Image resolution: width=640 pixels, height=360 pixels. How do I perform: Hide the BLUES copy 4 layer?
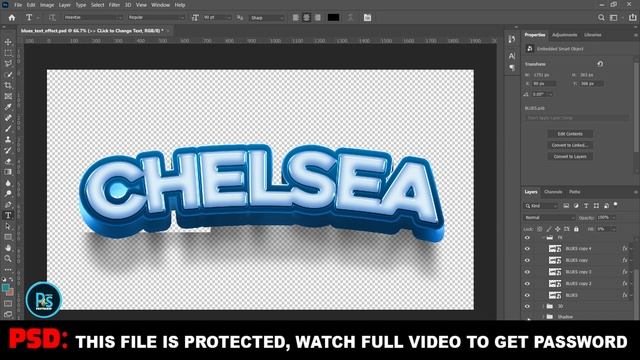pyautogui.click(x=527, y=249)
